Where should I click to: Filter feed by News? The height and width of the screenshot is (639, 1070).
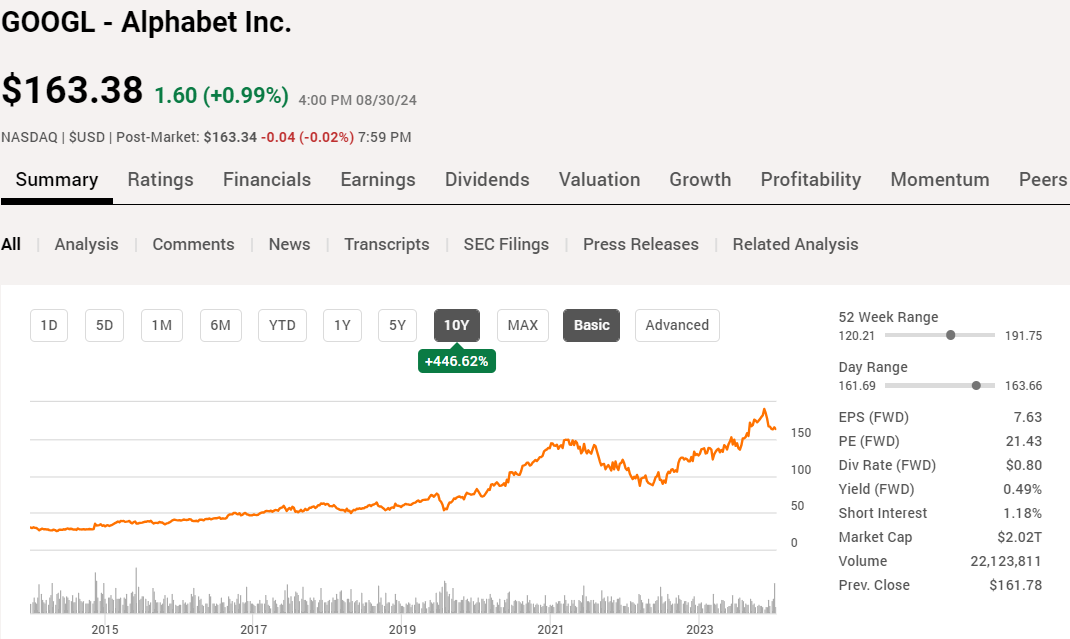pos(289,244)
